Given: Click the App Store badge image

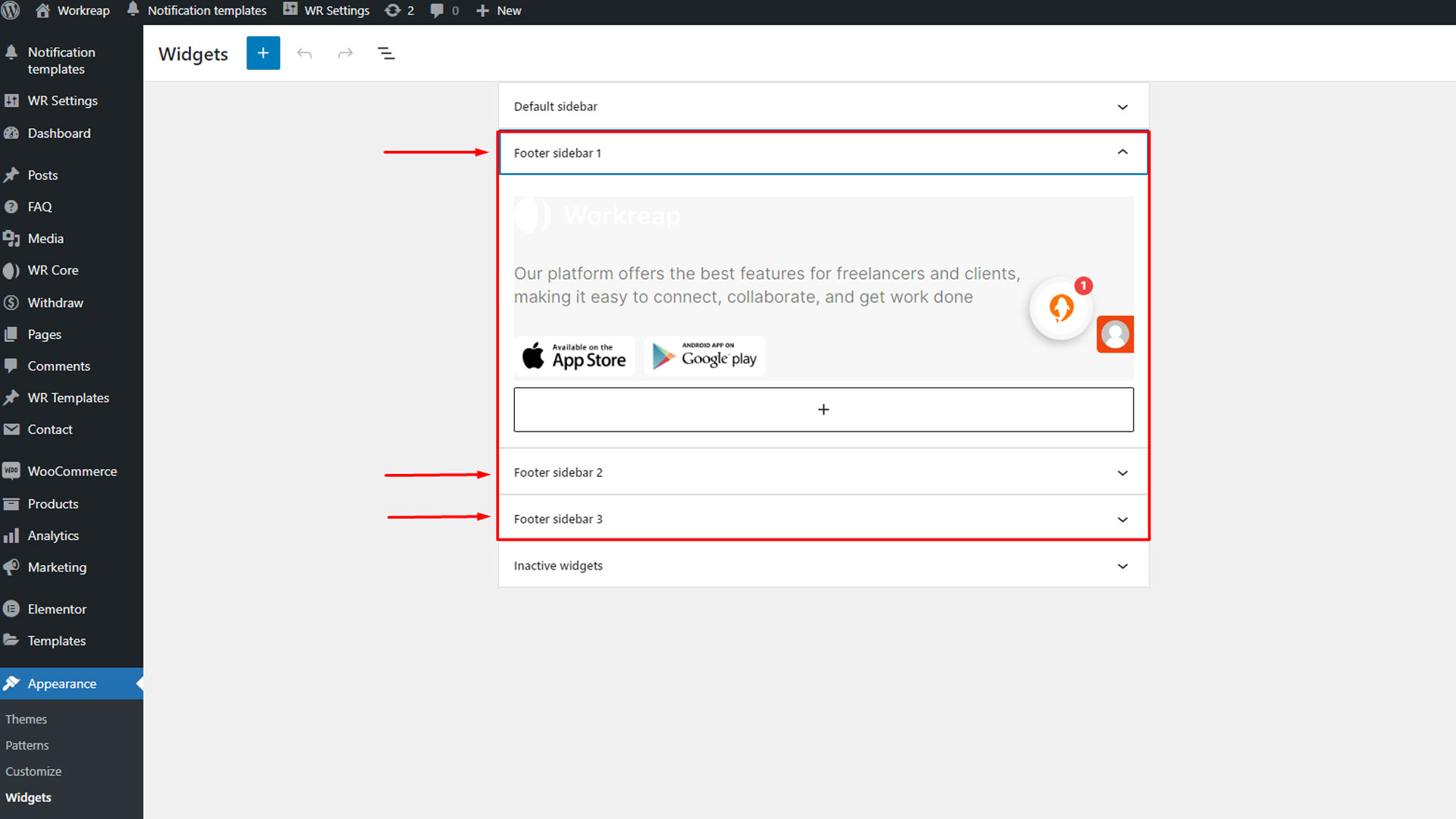Looking at the screenshot, I should click(x=575, y=356).
